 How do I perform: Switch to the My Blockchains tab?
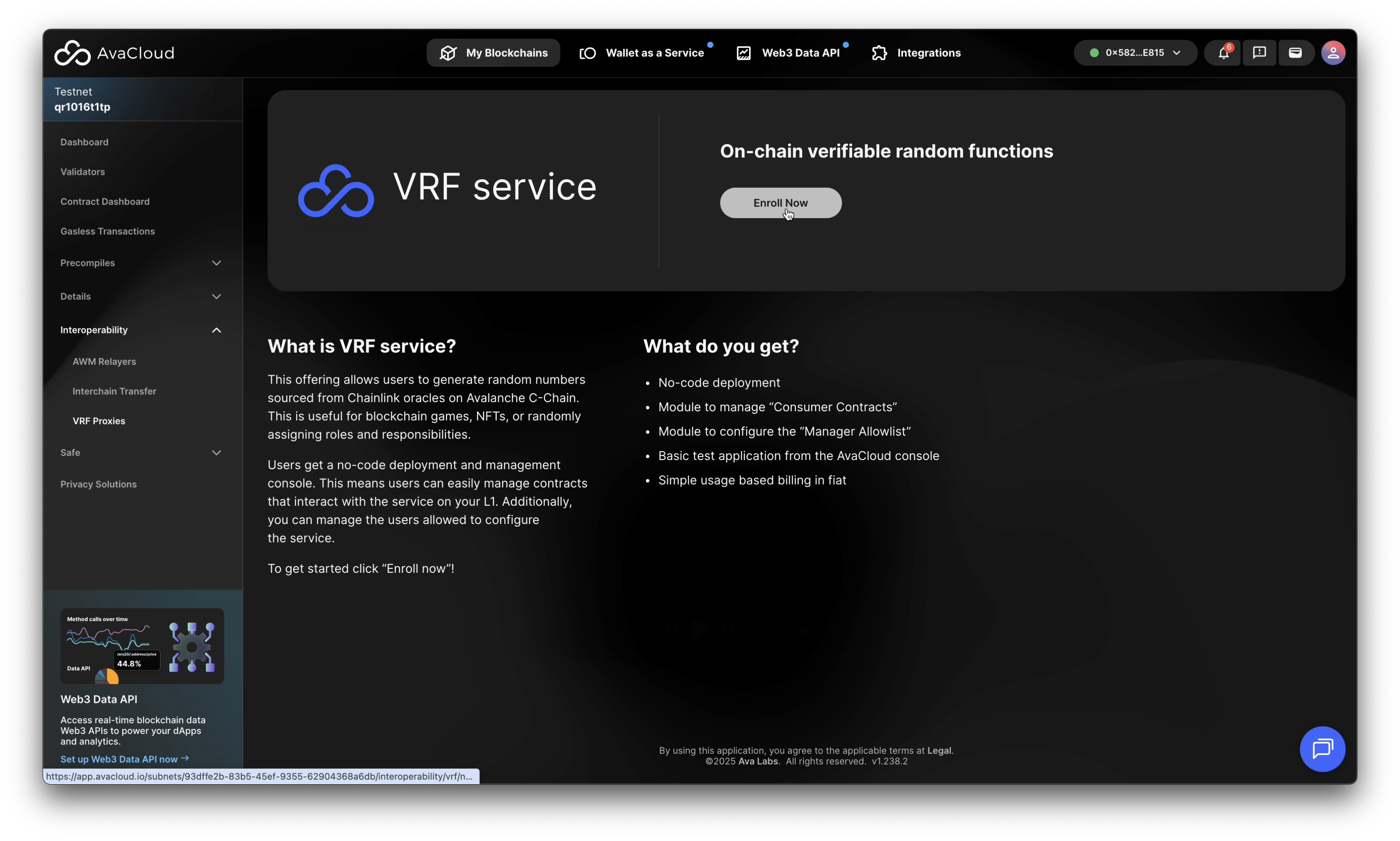tap(493, 53)
